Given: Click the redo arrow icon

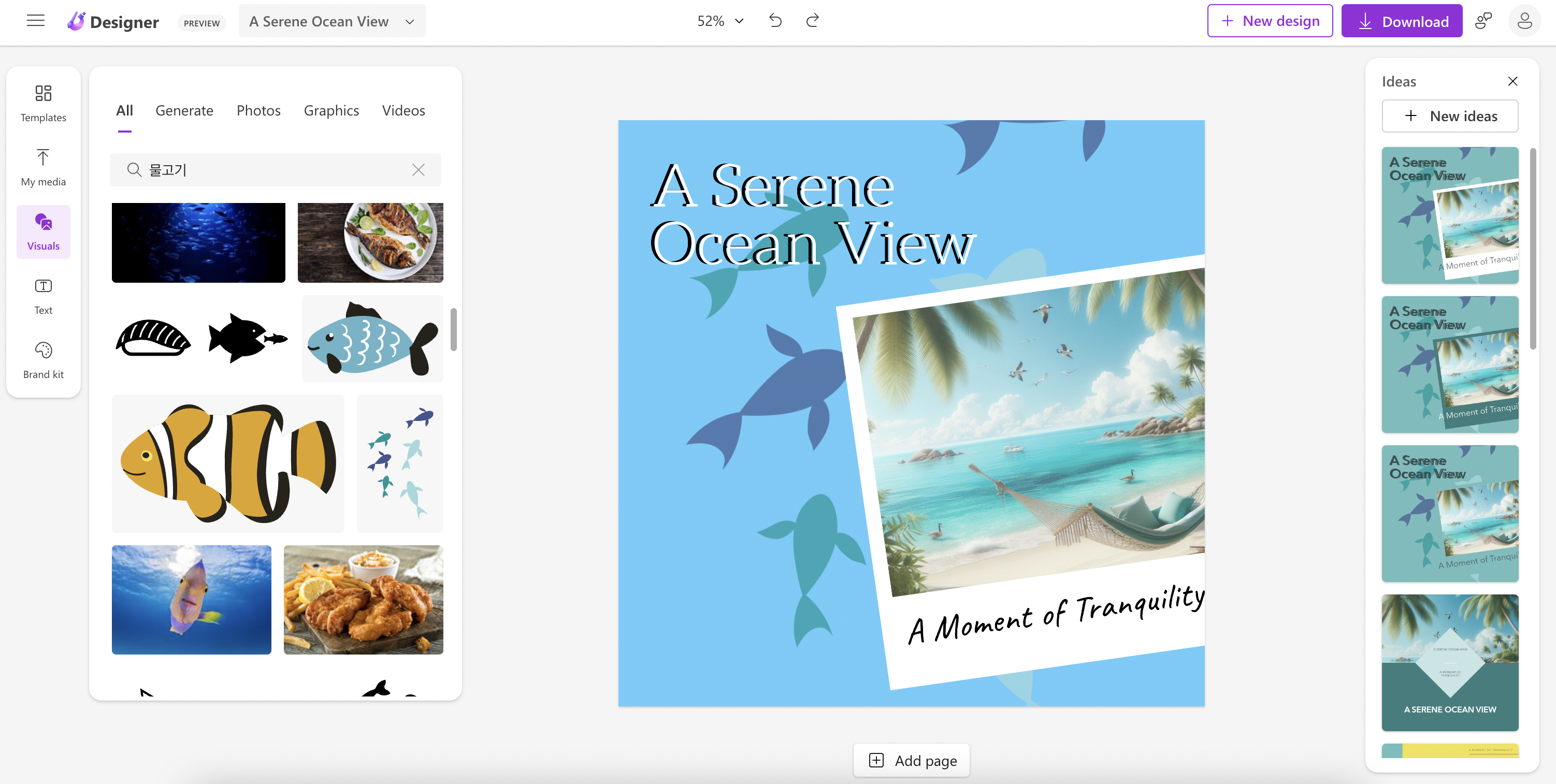Looking at the screenshot, I should (812, 21).
